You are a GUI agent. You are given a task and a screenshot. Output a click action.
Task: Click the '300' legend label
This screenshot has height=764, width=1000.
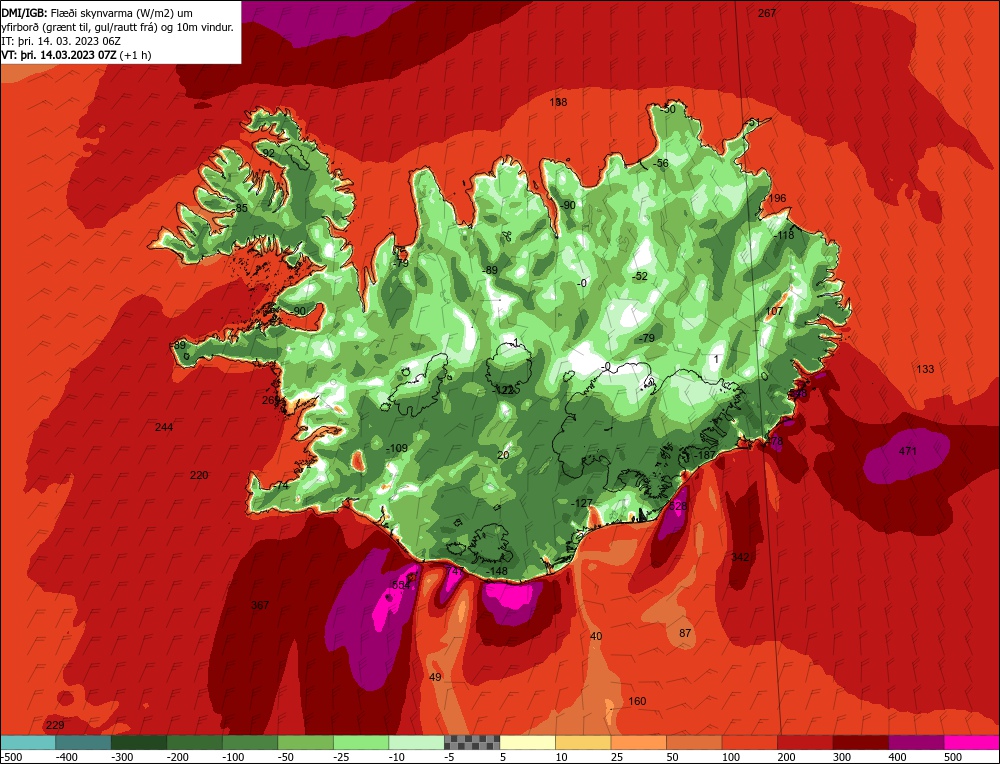[x=842, y=756]
